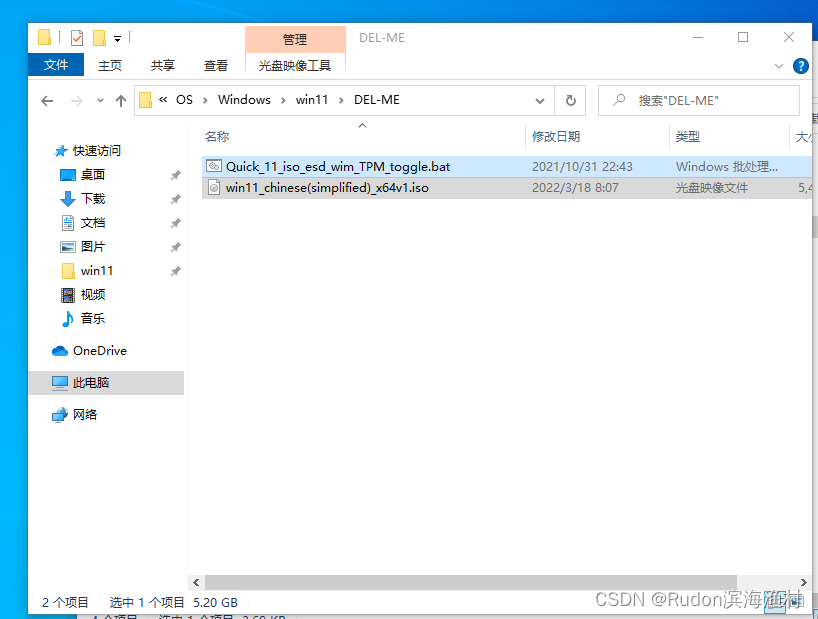The image size is (818, 619).
Task: Expand the hidden breadcrumb path chevrons
Action: click(x=163, y=100)
